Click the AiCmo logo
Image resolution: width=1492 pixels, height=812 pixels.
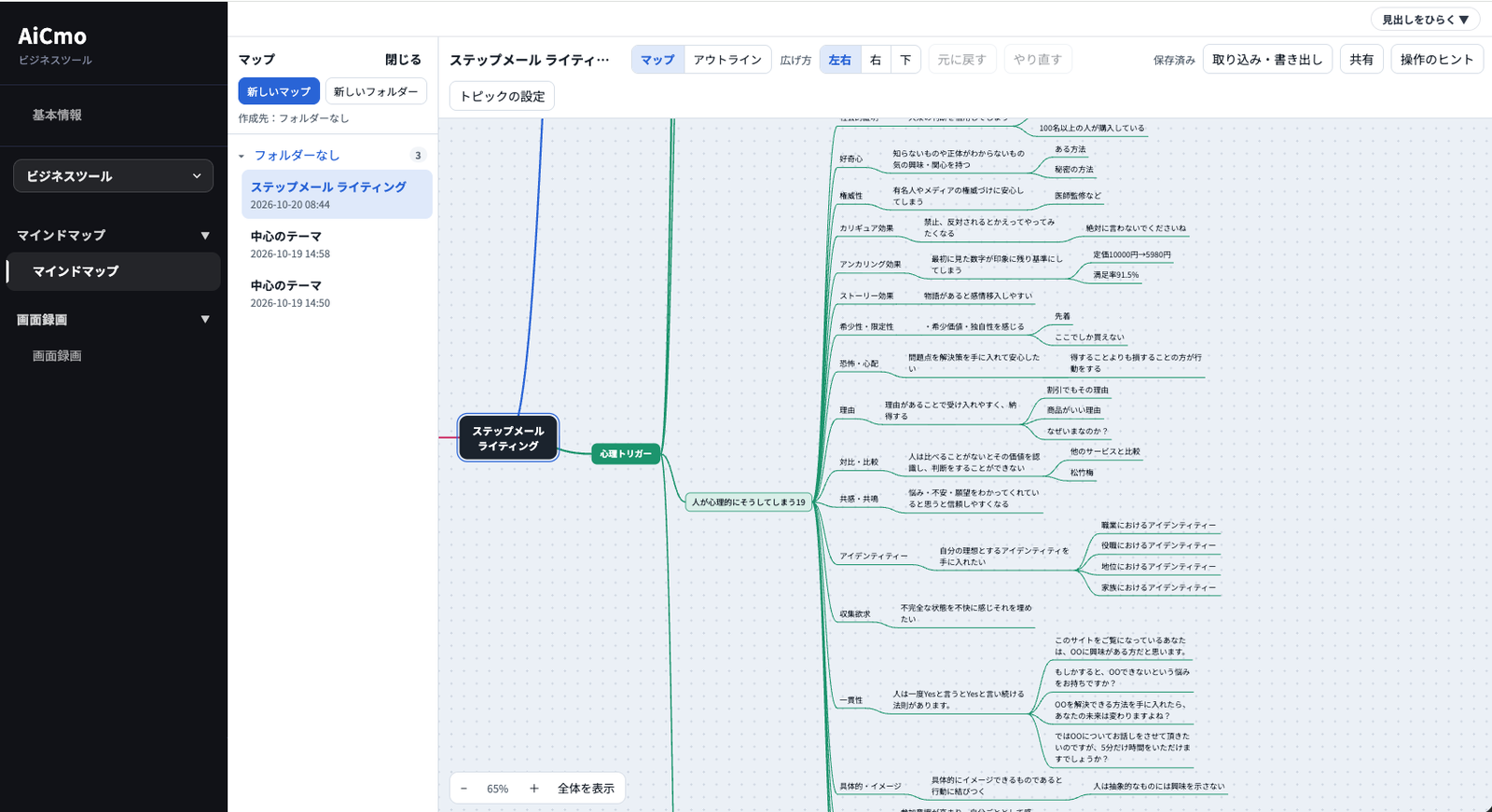52,35
